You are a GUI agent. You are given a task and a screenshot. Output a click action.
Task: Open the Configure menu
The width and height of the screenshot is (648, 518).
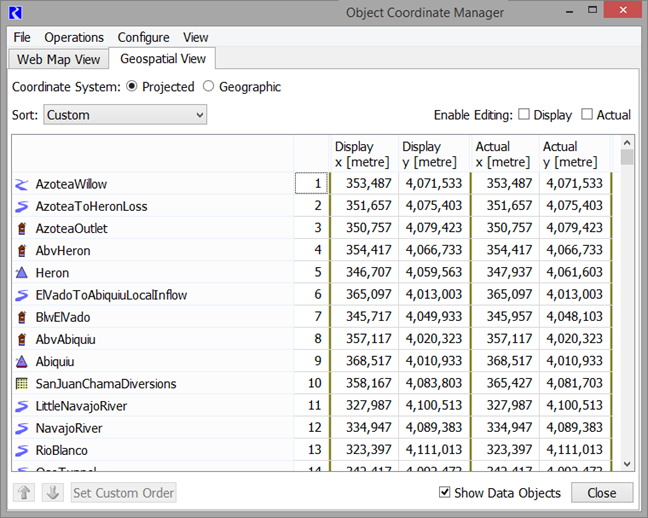tap(143, 37)
